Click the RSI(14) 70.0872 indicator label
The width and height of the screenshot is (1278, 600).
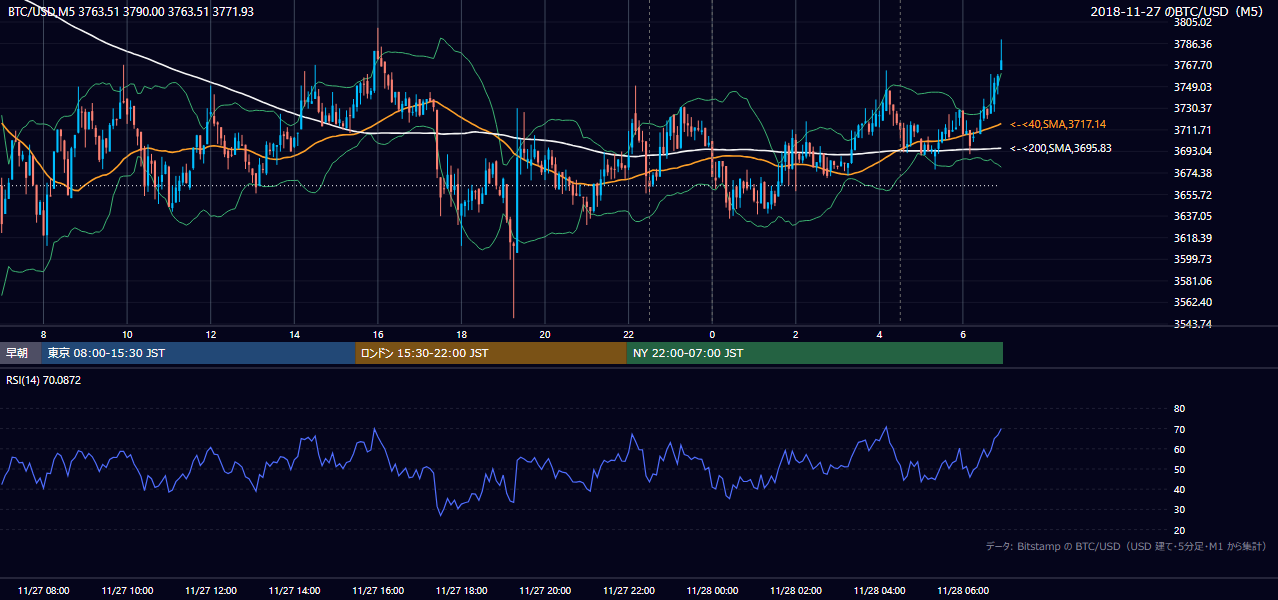coord(44,380)
